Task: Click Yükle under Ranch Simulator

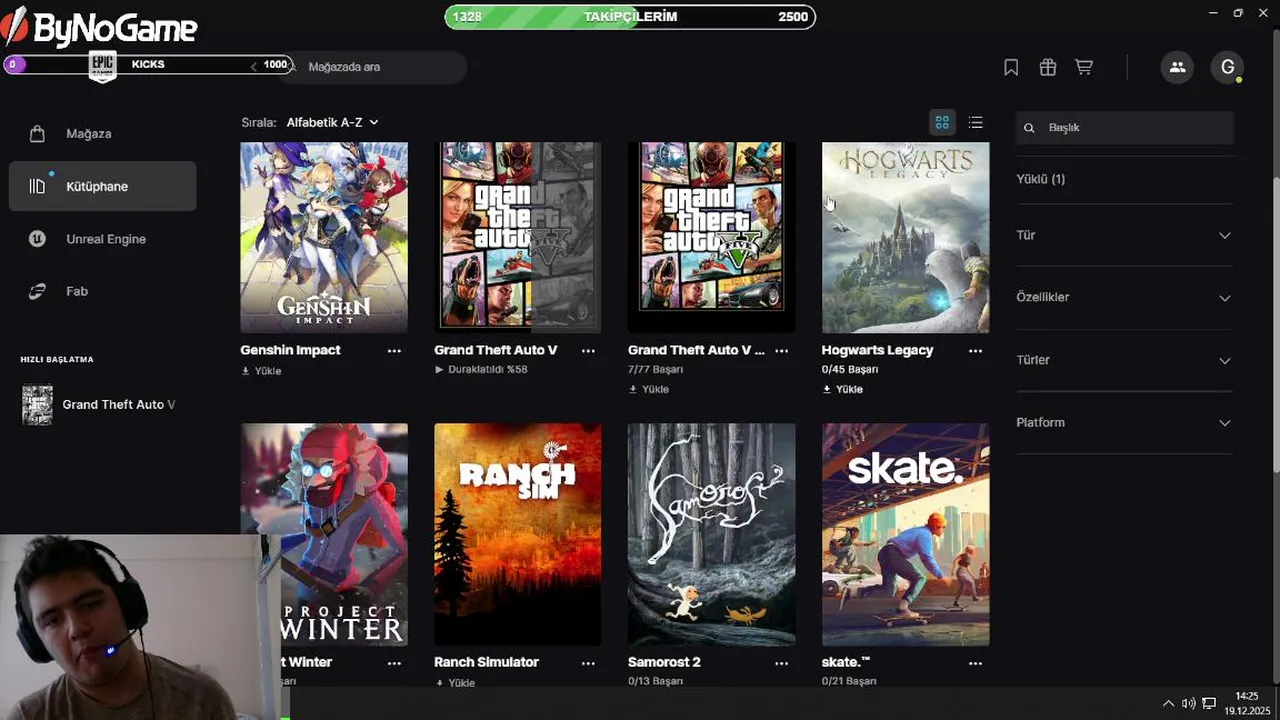Action: (x=455, y=683)
